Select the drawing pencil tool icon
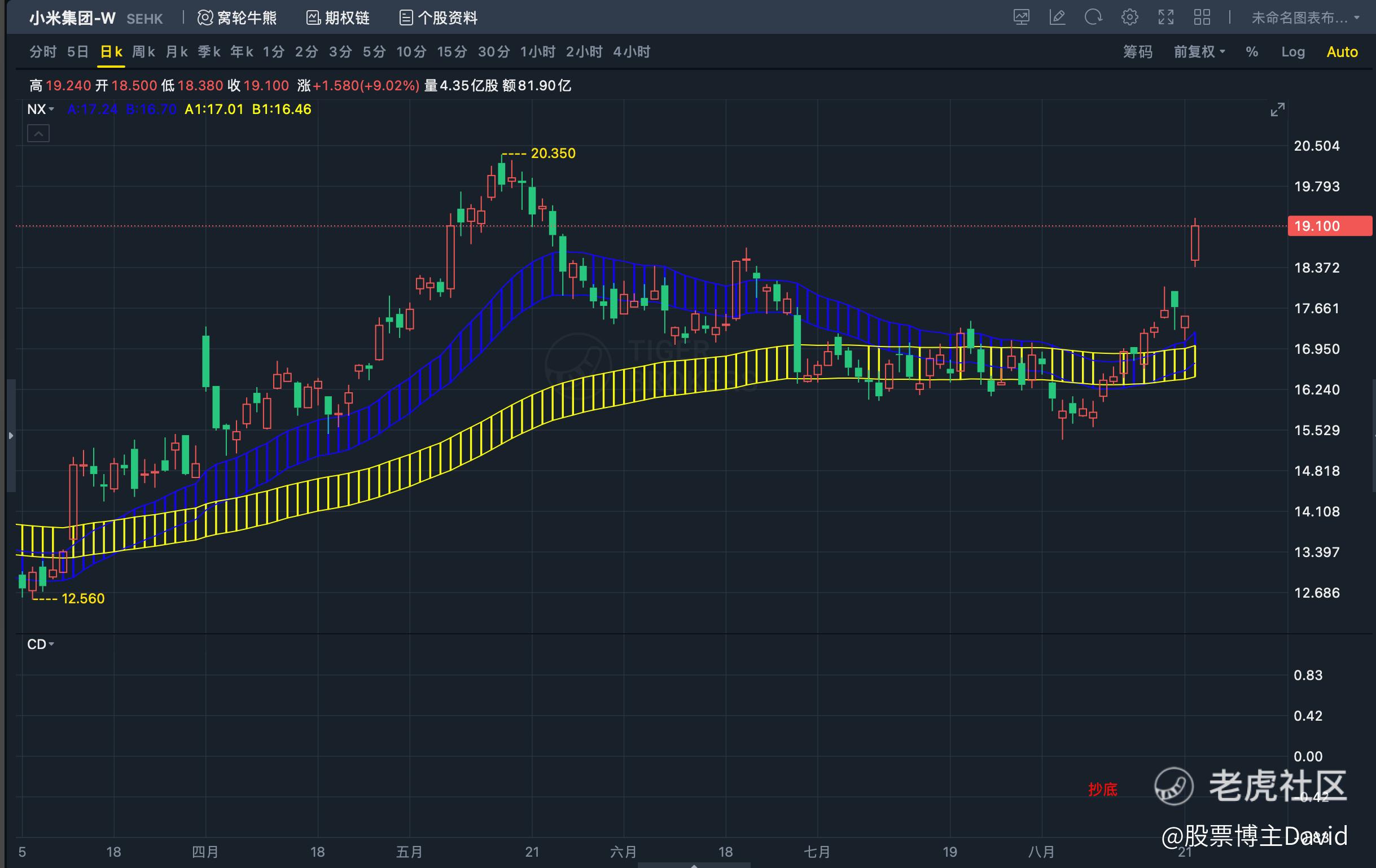This screenshot has height=868, width=1376. 1058,17
